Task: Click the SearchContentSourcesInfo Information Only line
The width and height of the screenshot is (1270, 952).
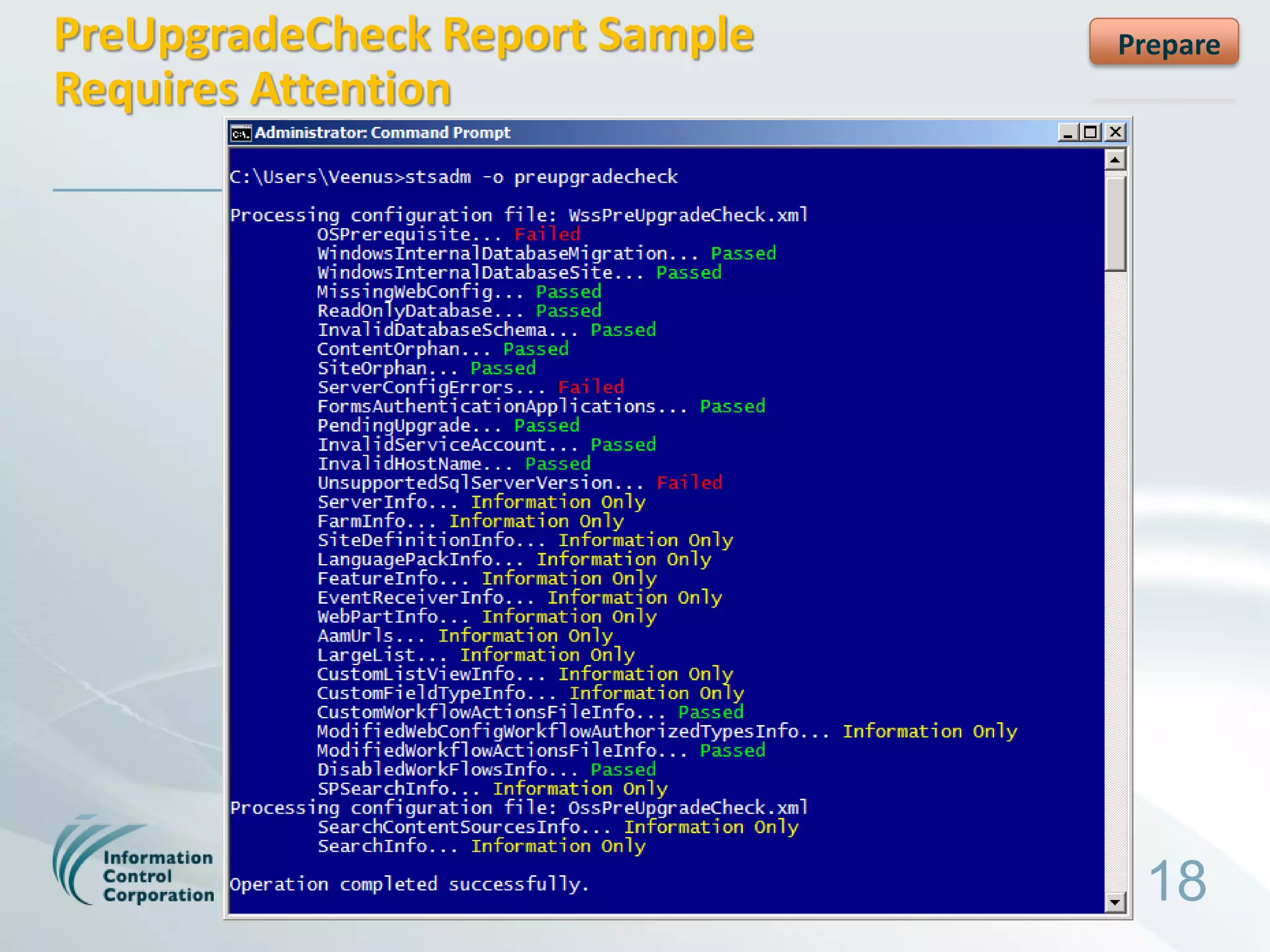Action: (x=557, y=827)
